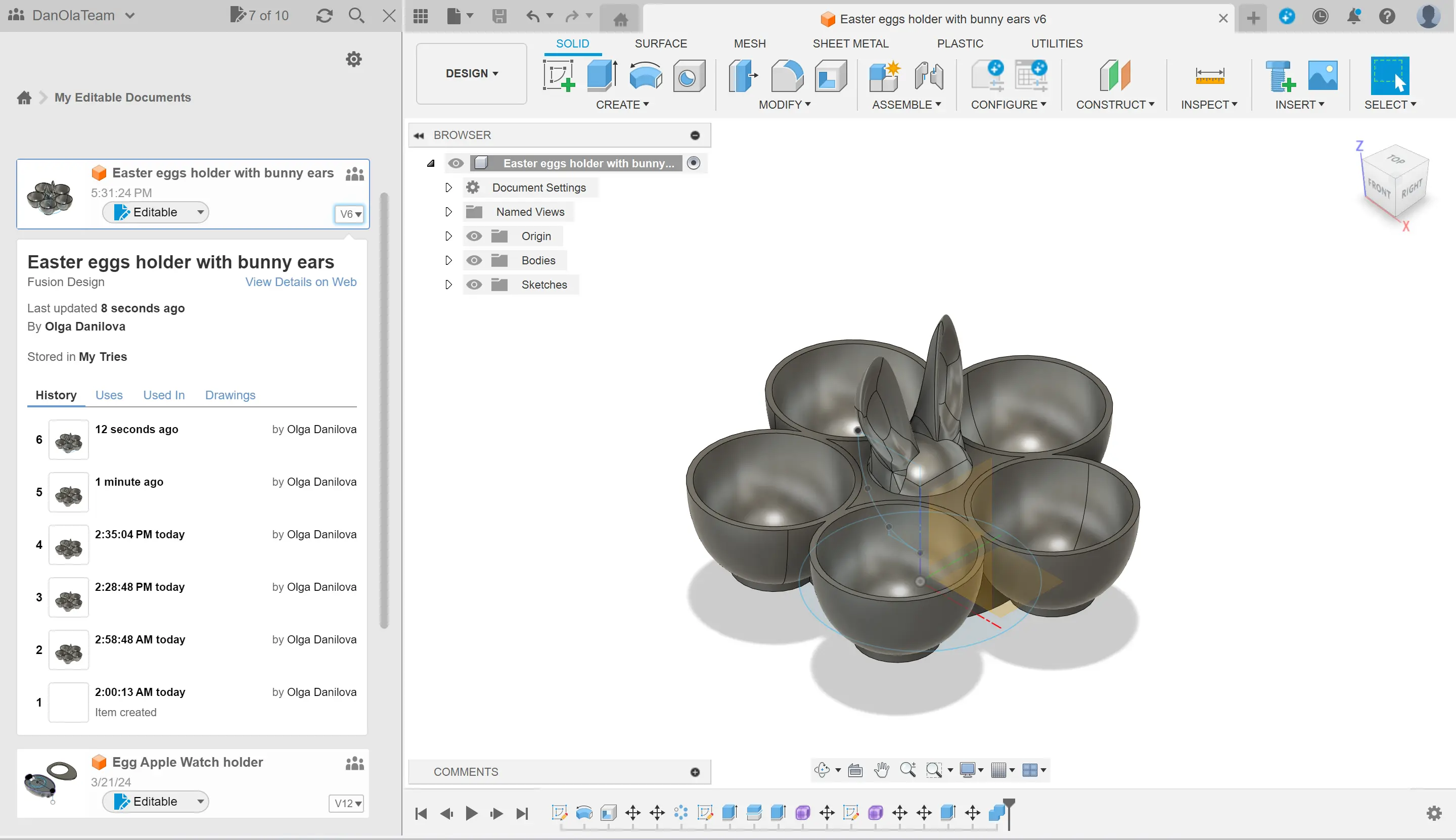Select the Extrude tool icon
The height and width of the screenshot is (840, 1456).
click(601, 76)
